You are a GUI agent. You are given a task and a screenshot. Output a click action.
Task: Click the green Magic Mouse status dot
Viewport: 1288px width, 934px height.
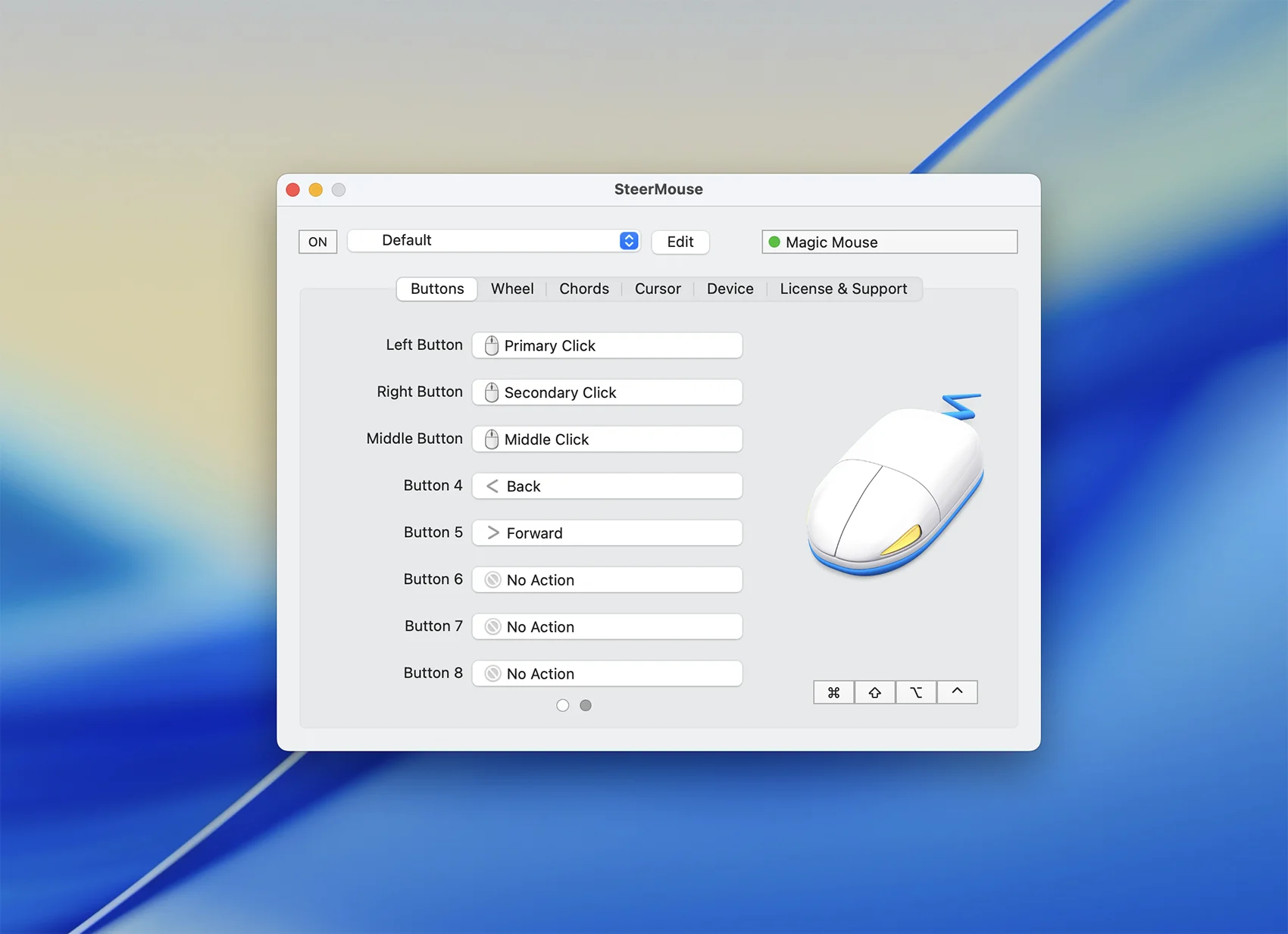pyautogui.click(x=774, y=242)
